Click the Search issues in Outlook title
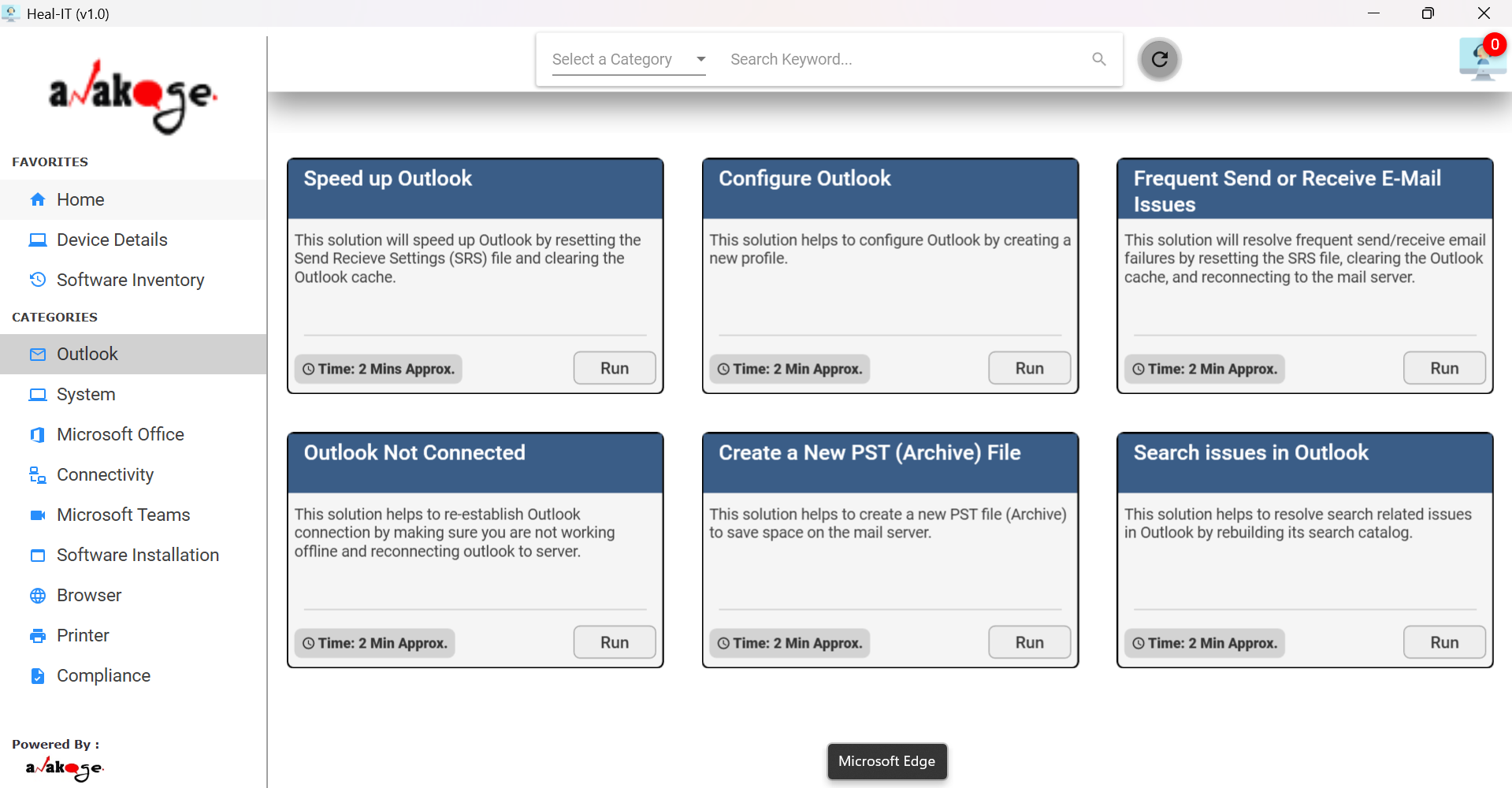Screen dimensions: 1512x788 [x=1251, y=452]
